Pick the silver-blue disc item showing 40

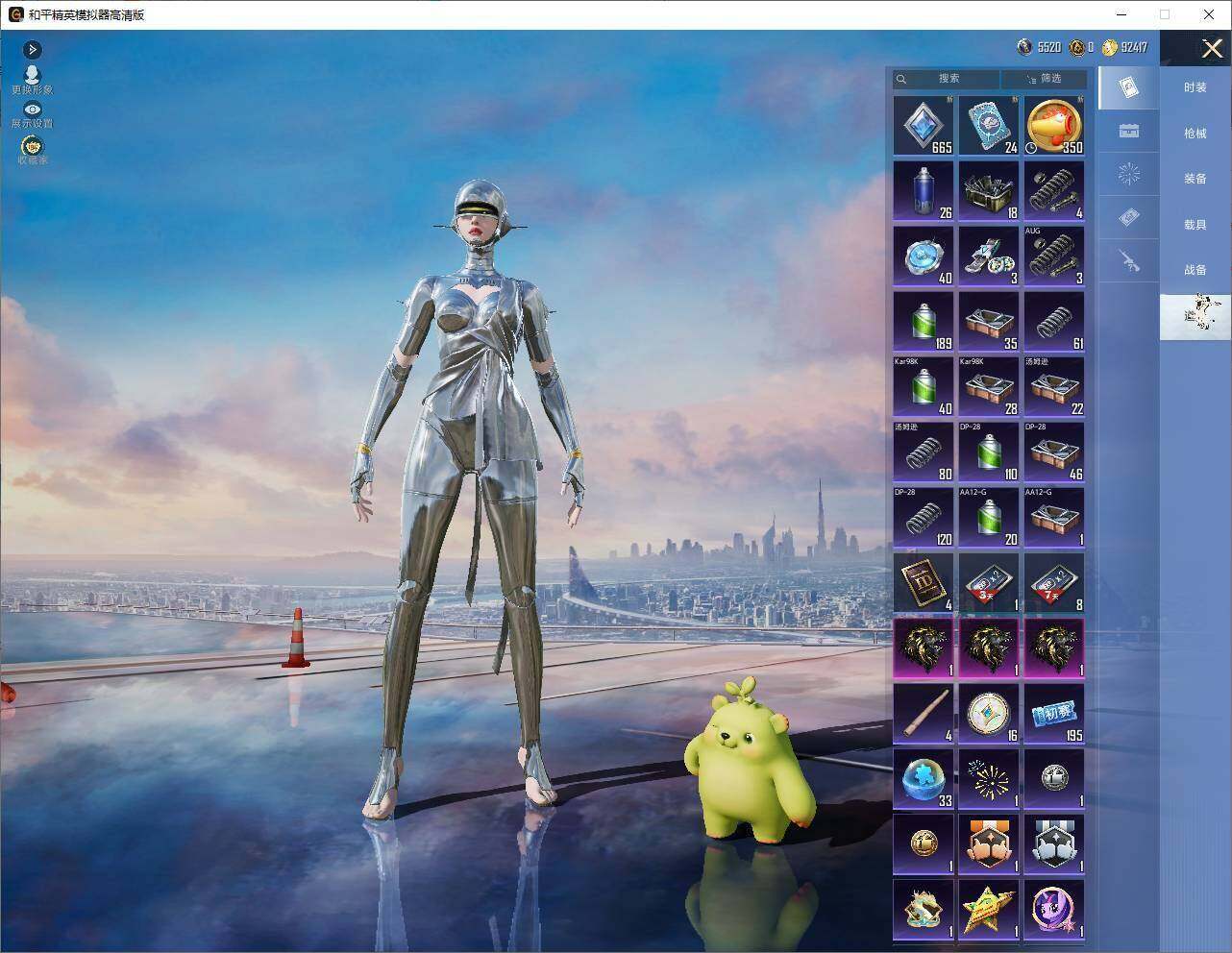coord(924,256)
